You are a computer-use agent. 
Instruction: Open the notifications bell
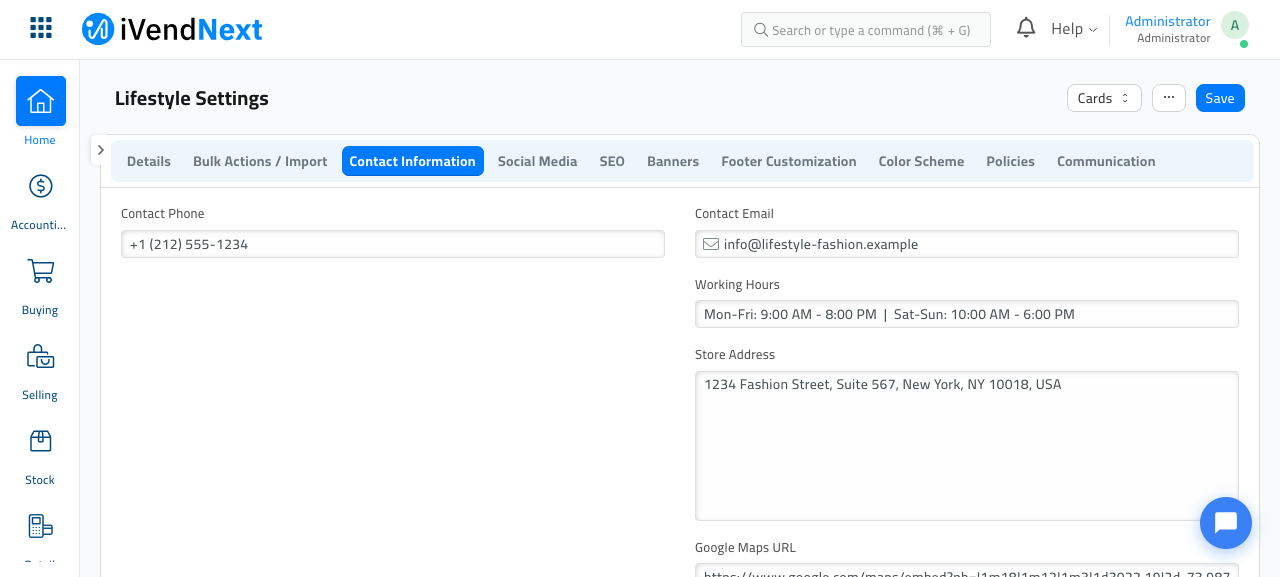click(1026, 28)
